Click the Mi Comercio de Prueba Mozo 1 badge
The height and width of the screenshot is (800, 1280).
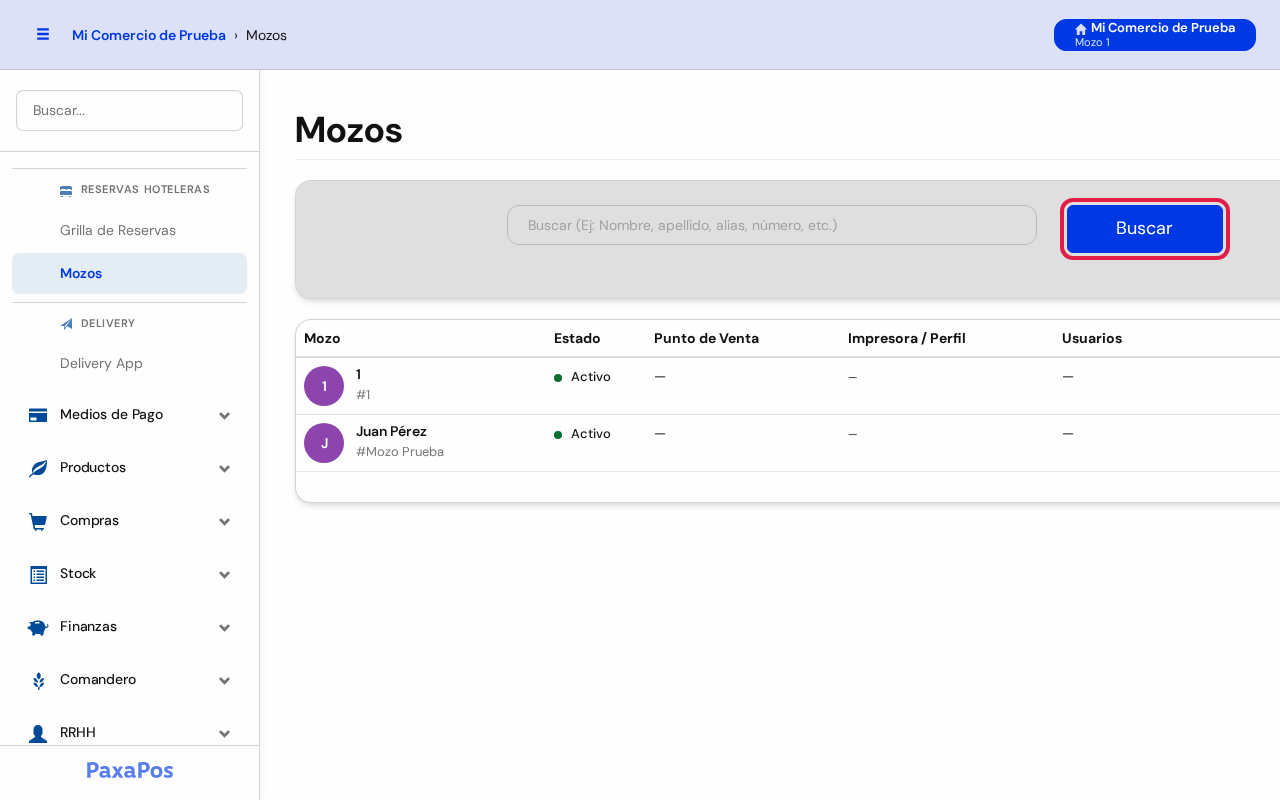(1155, 35)
